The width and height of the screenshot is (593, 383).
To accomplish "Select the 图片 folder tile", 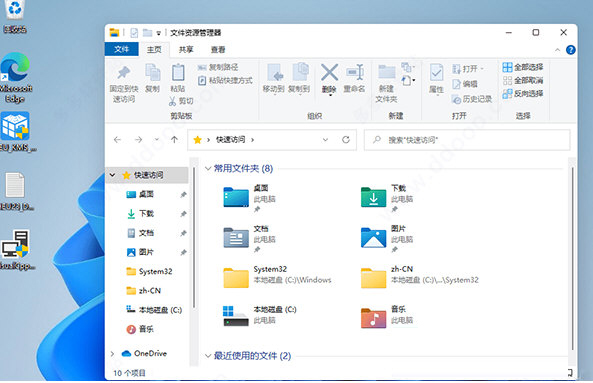I will 387,238.
